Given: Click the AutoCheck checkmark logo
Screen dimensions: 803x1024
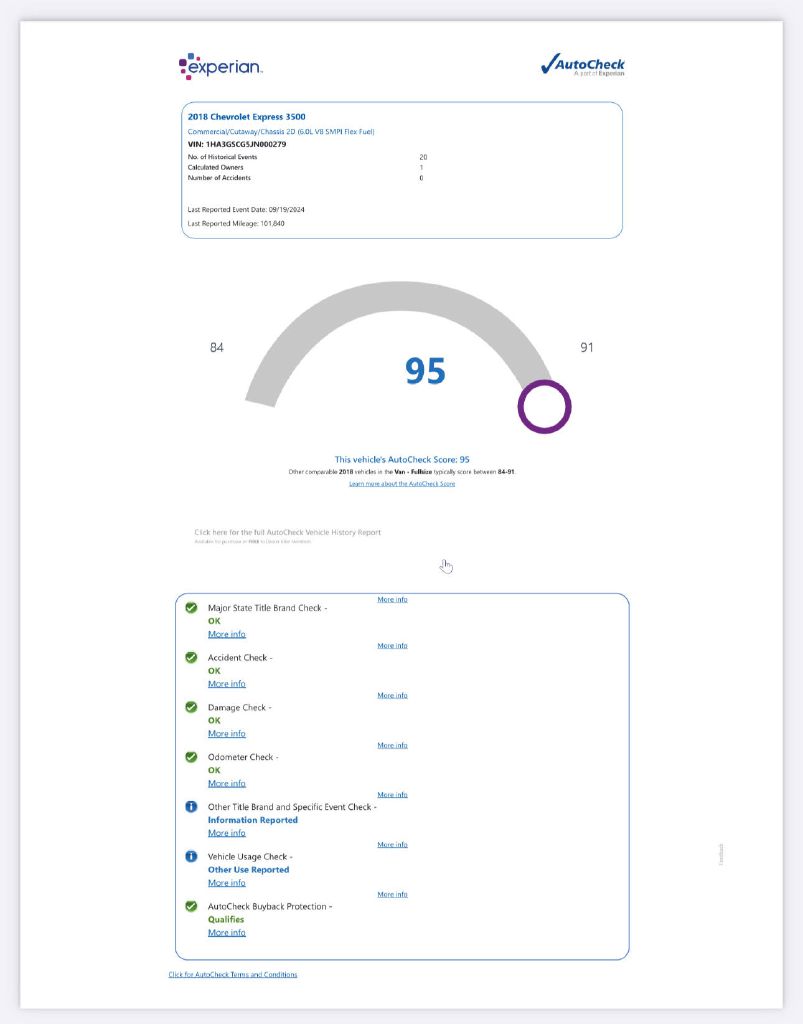Looking at the screenshot, I should click(582, 65).
